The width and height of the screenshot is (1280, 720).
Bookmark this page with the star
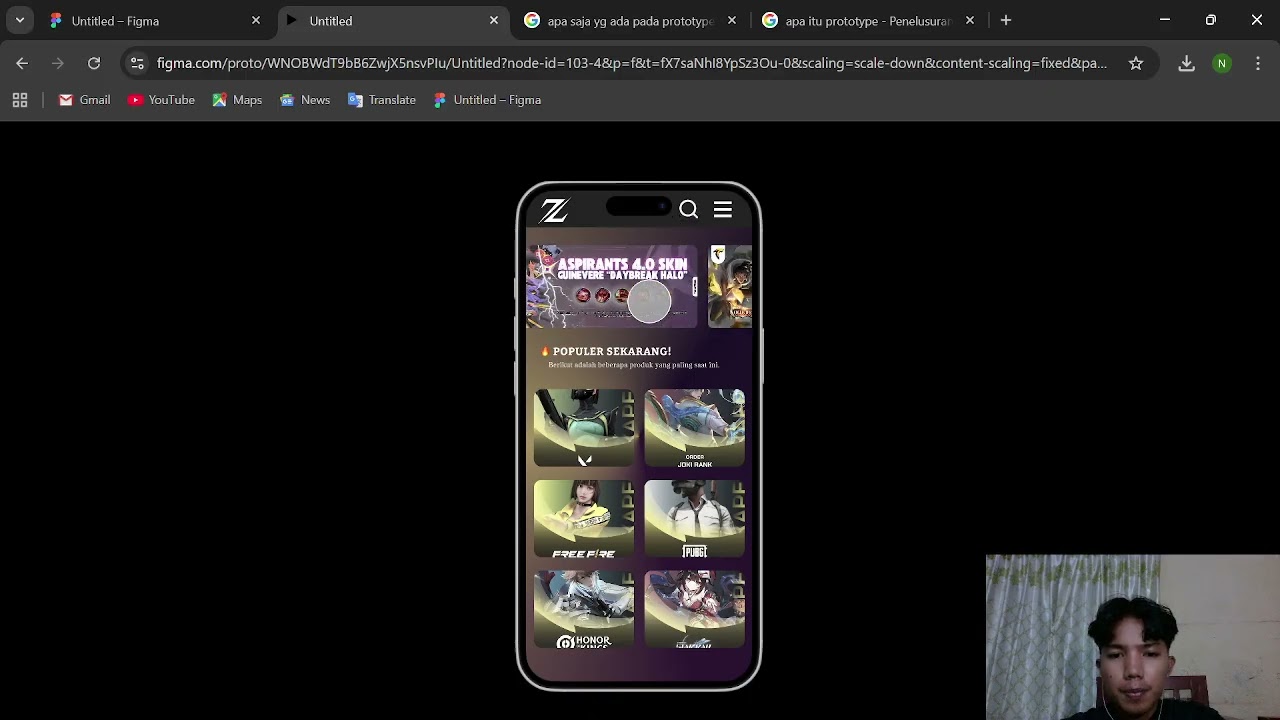click(x=1136, y=63)
